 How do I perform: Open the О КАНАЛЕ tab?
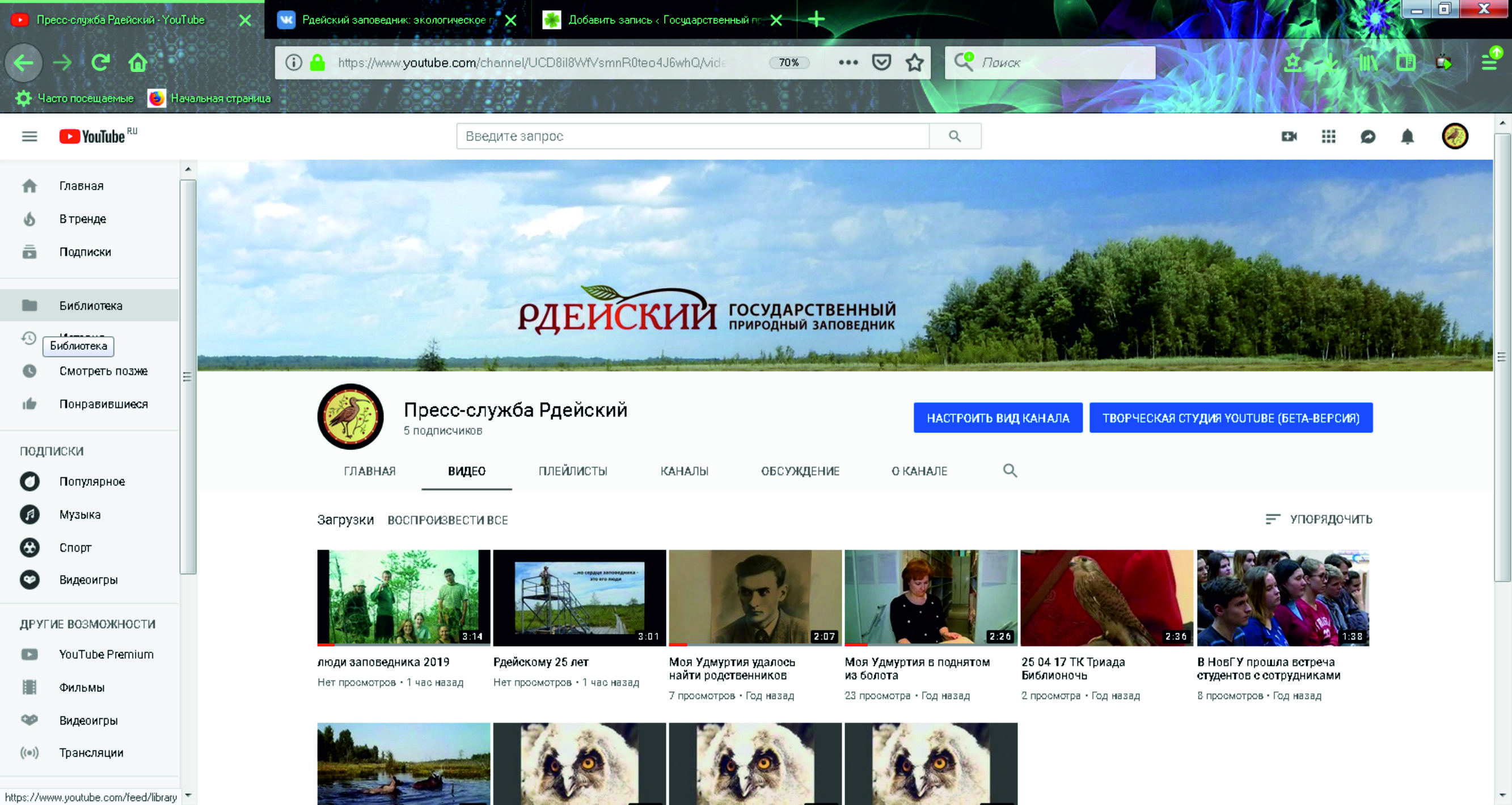point(919,471)
